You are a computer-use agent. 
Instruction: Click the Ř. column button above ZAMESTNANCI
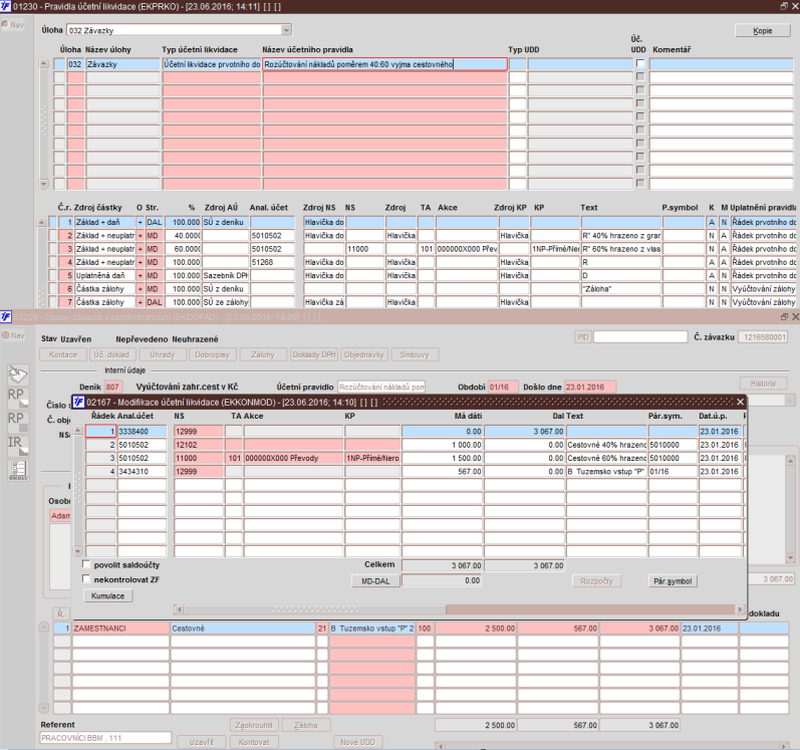click(61, 614)
